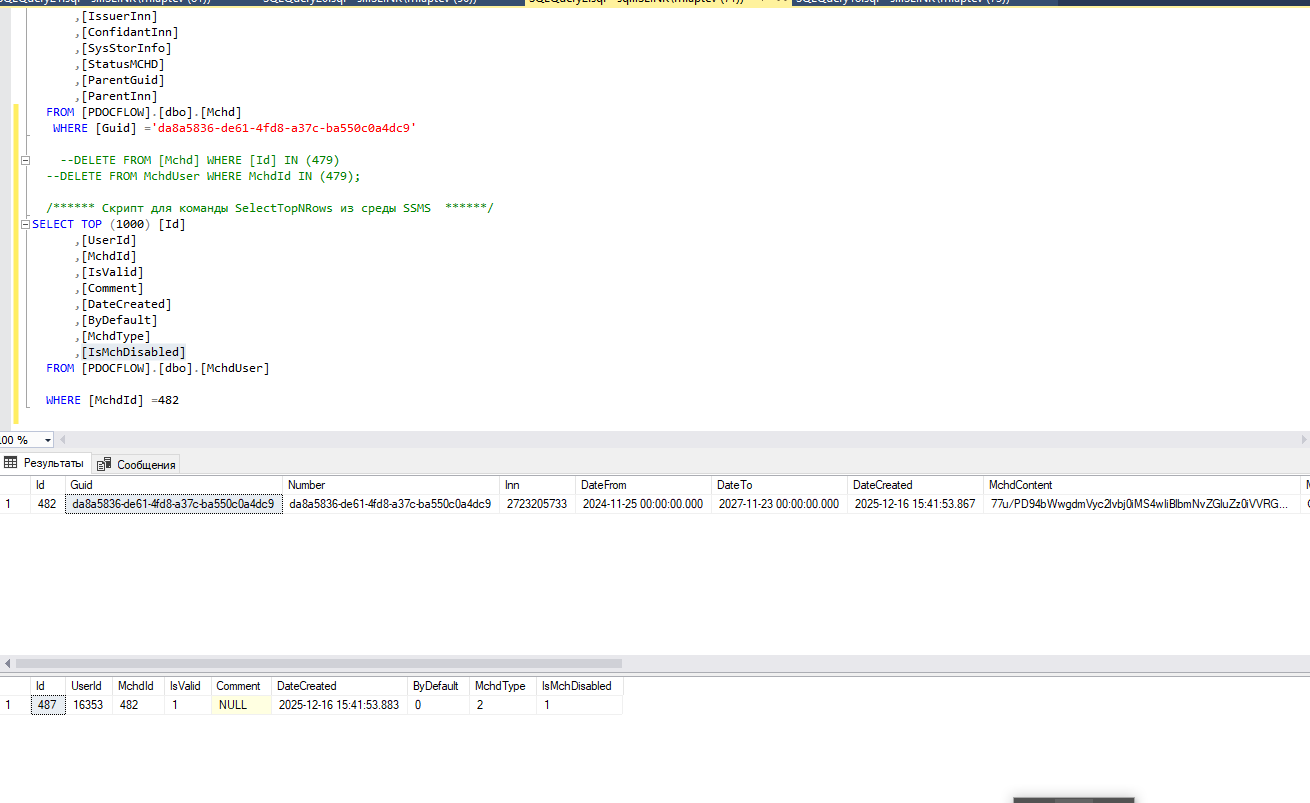Click the IsMchDisabled column header
This screenshot has height=803, width=1310.
click(x=579, y=686)
